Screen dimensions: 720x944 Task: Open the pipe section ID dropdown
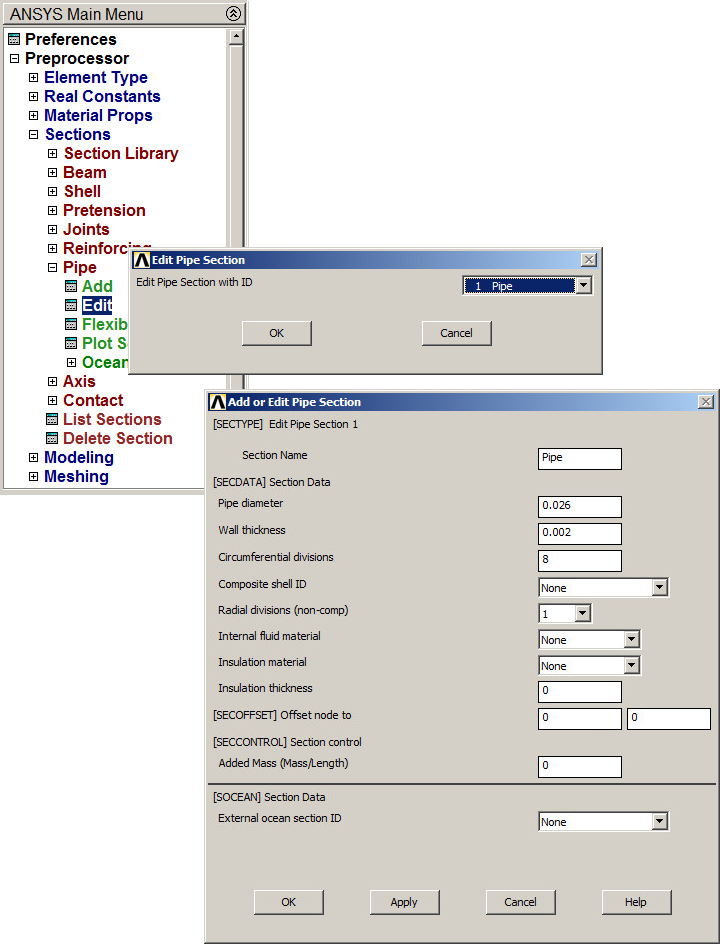[x=583, y=286]
